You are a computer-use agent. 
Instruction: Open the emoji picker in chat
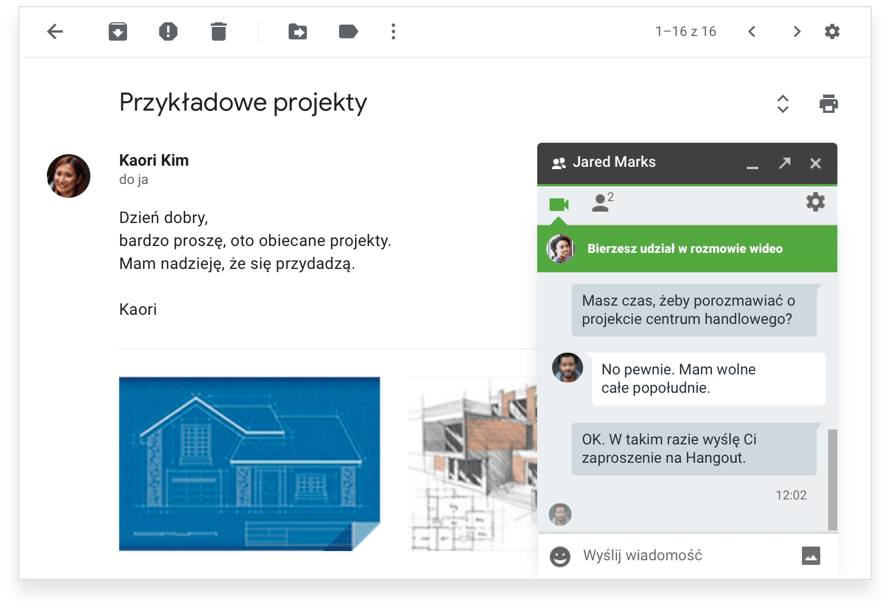pos(560,556)
